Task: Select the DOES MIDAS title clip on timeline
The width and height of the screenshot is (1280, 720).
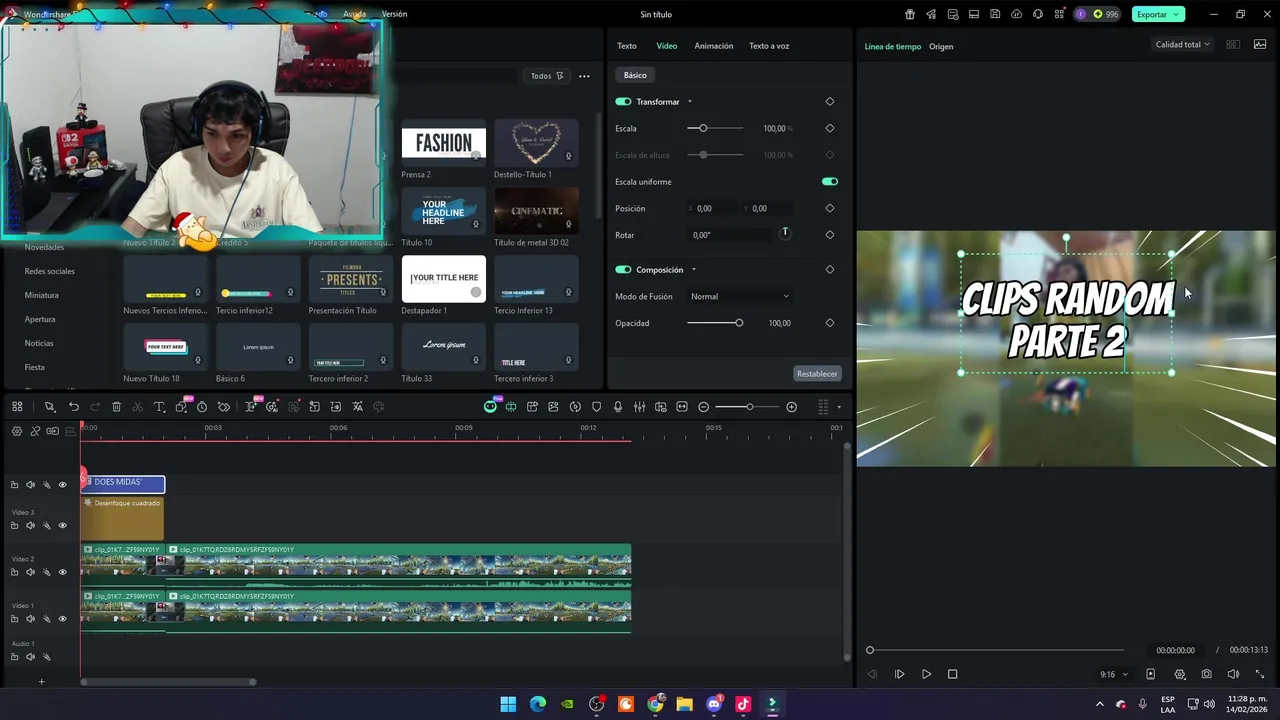Action: pos(123,484)
